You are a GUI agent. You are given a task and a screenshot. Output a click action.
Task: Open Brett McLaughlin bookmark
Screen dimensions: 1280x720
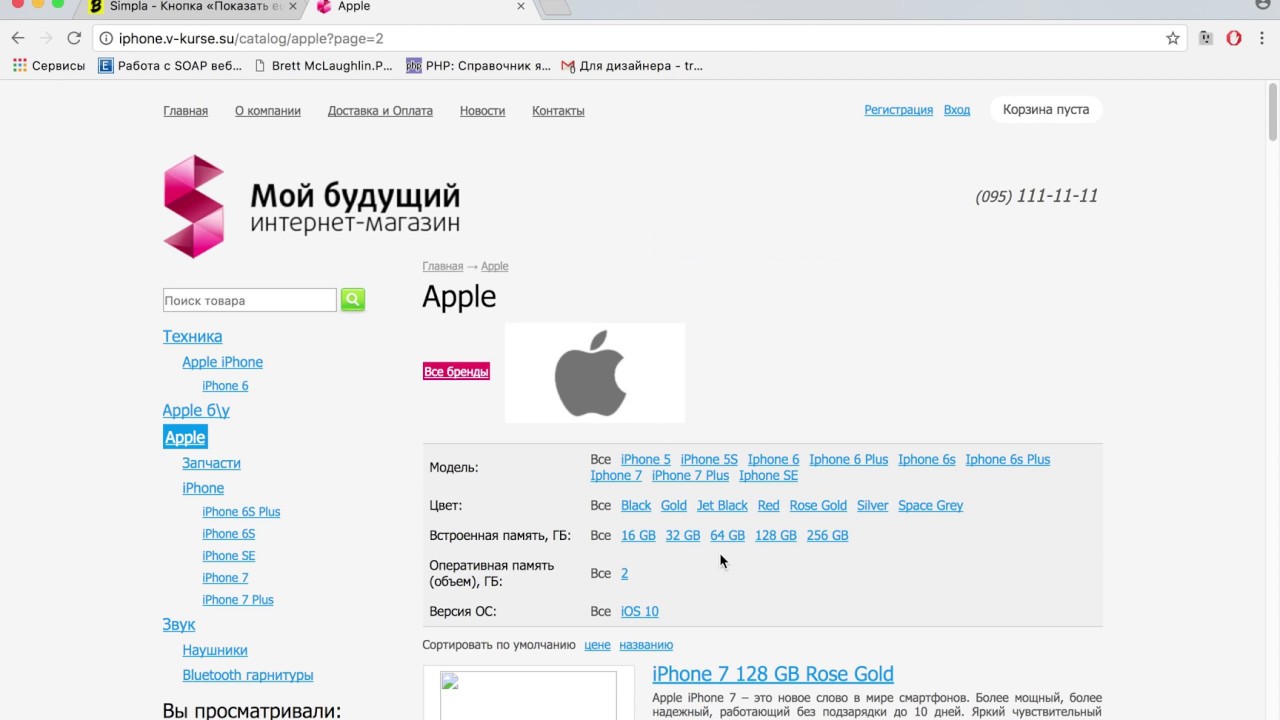pos(323,66)
